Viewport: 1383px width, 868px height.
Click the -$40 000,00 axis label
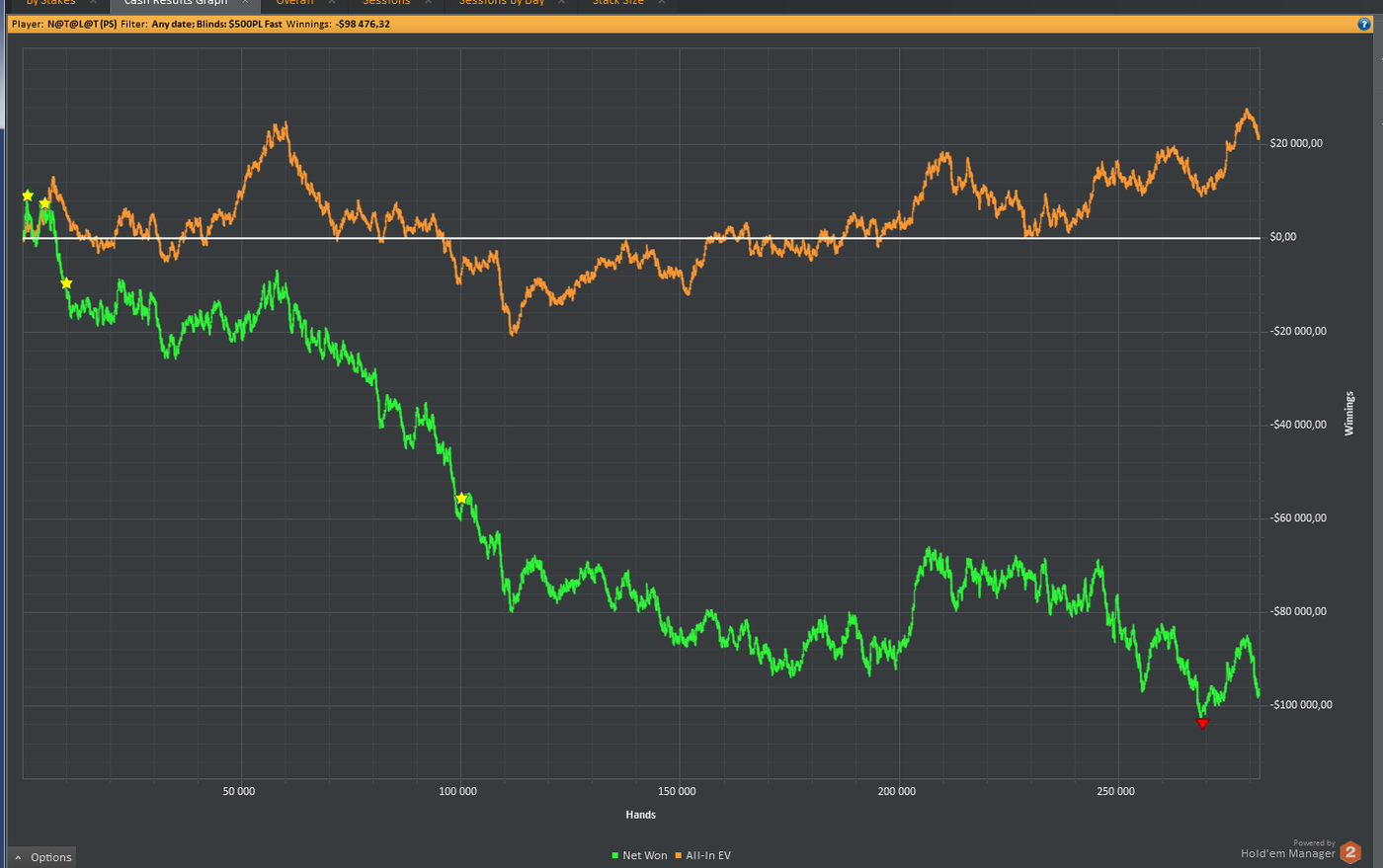1298,425
